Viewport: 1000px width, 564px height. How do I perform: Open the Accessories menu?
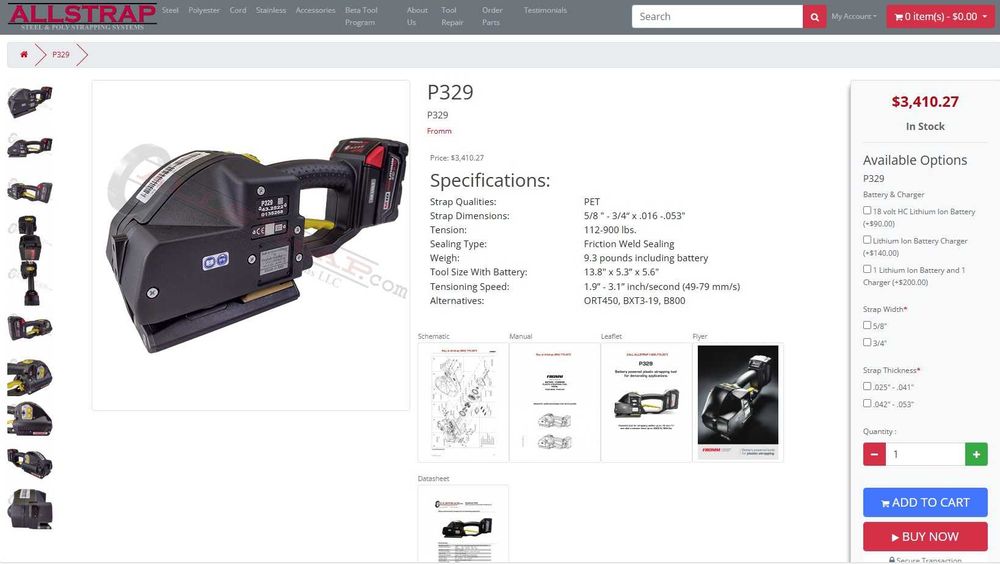(x=316, y=10)
